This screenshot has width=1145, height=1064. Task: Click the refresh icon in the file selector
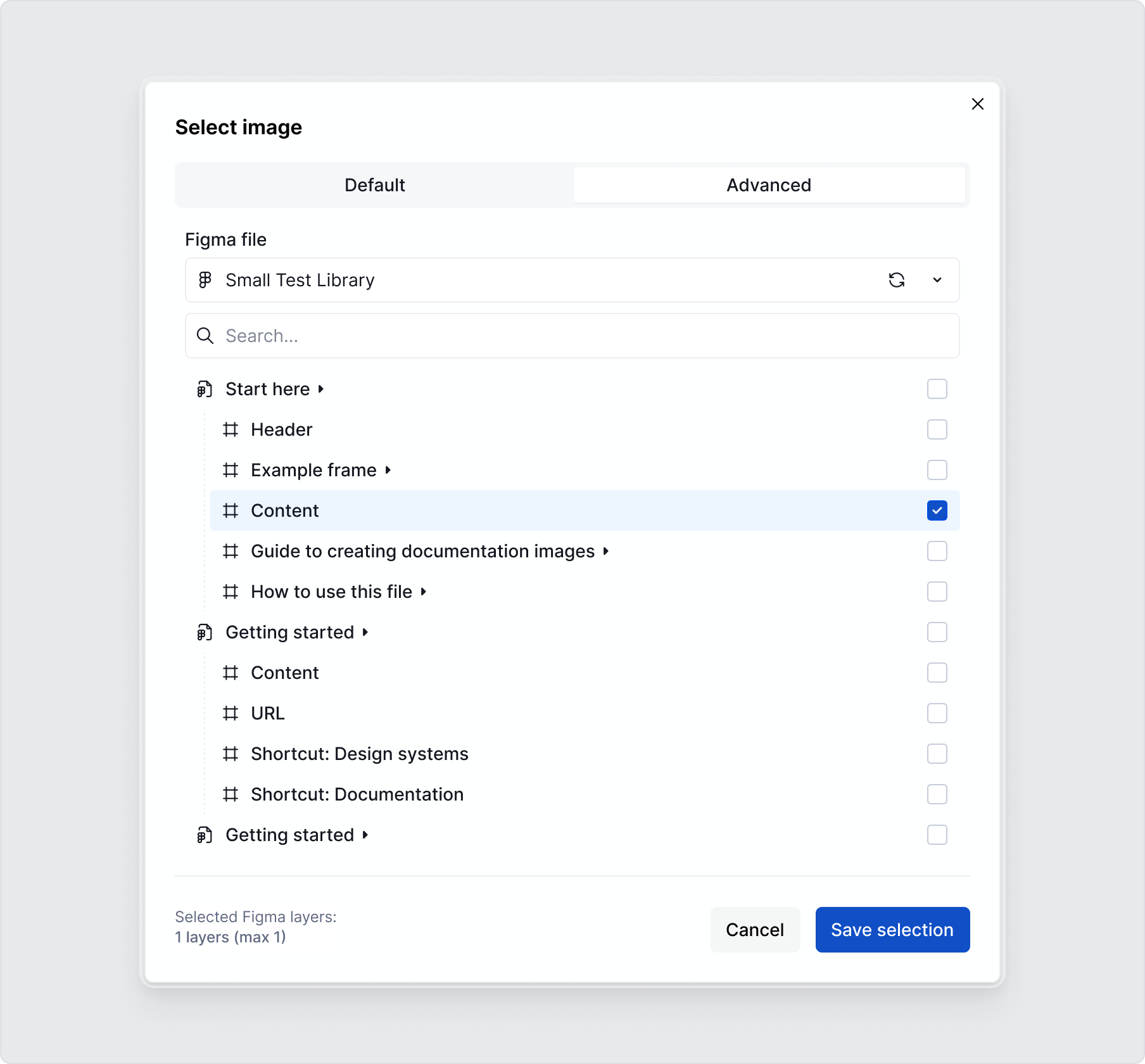coord(897,280)
